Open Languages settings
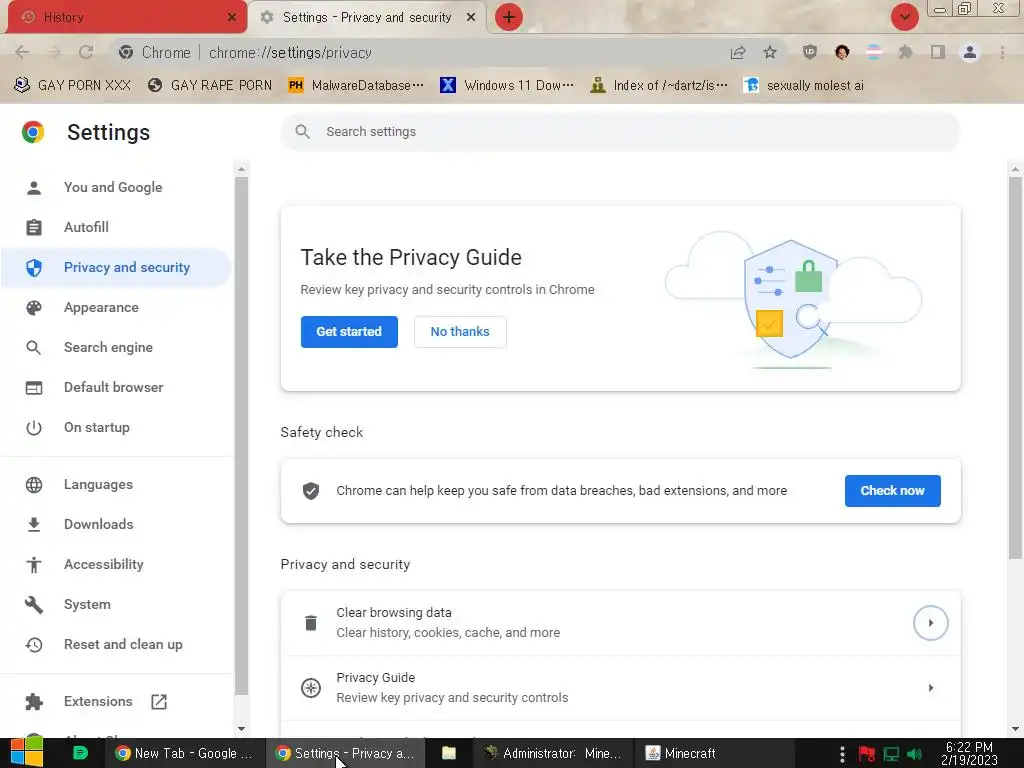The image size is (1024, 768). [116, 485]
